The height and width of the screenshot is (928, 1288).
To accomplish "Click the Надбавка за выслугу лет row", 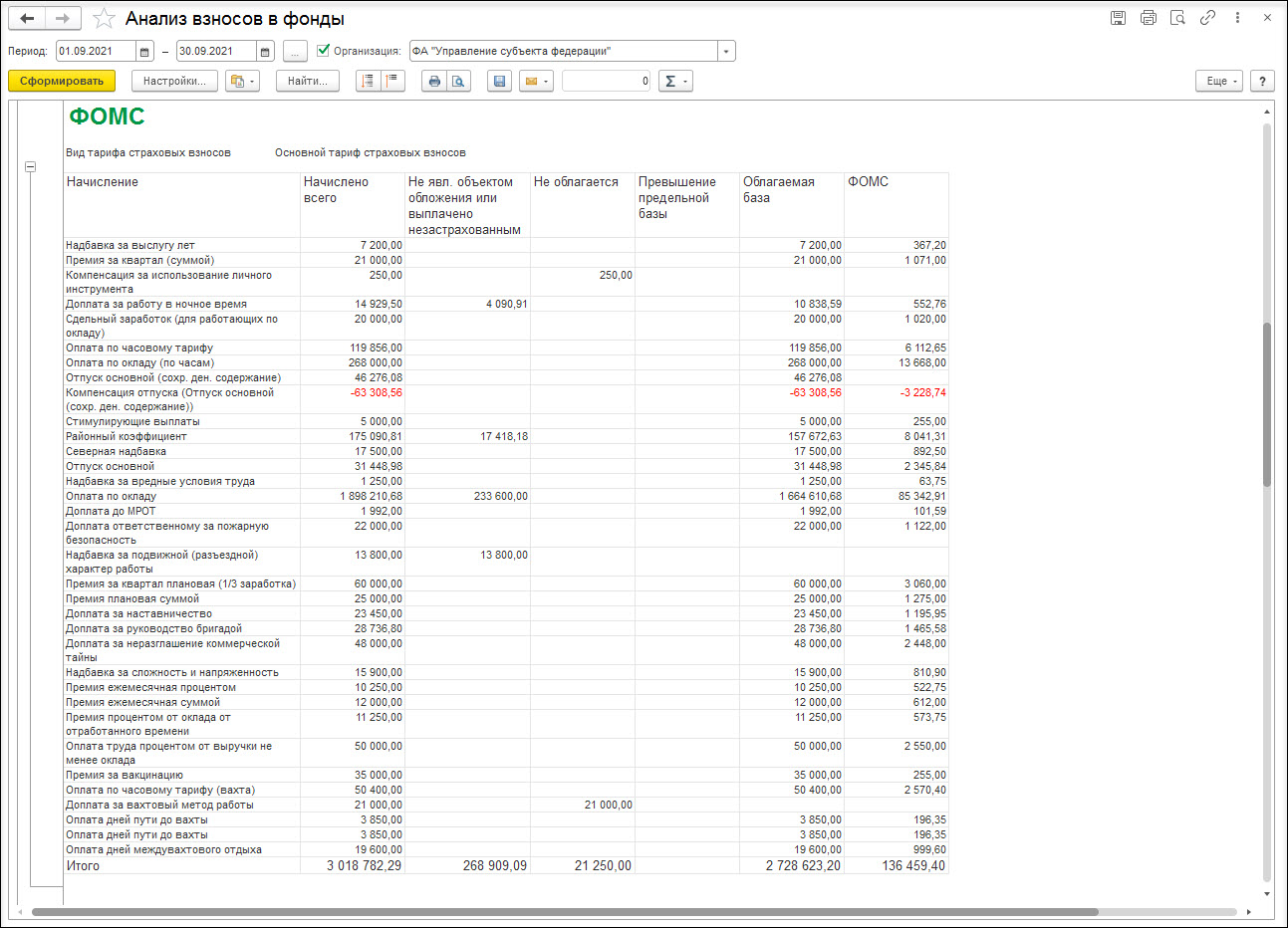I will (x=506, y=245).
